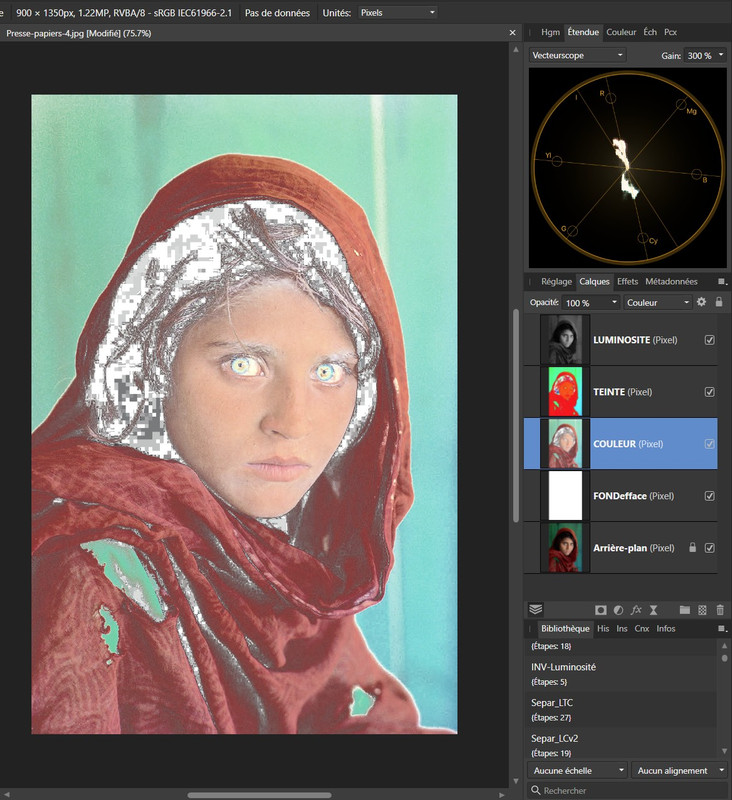
Task: Add a live filter with the hourglass icon
Action: click(653, 610)
